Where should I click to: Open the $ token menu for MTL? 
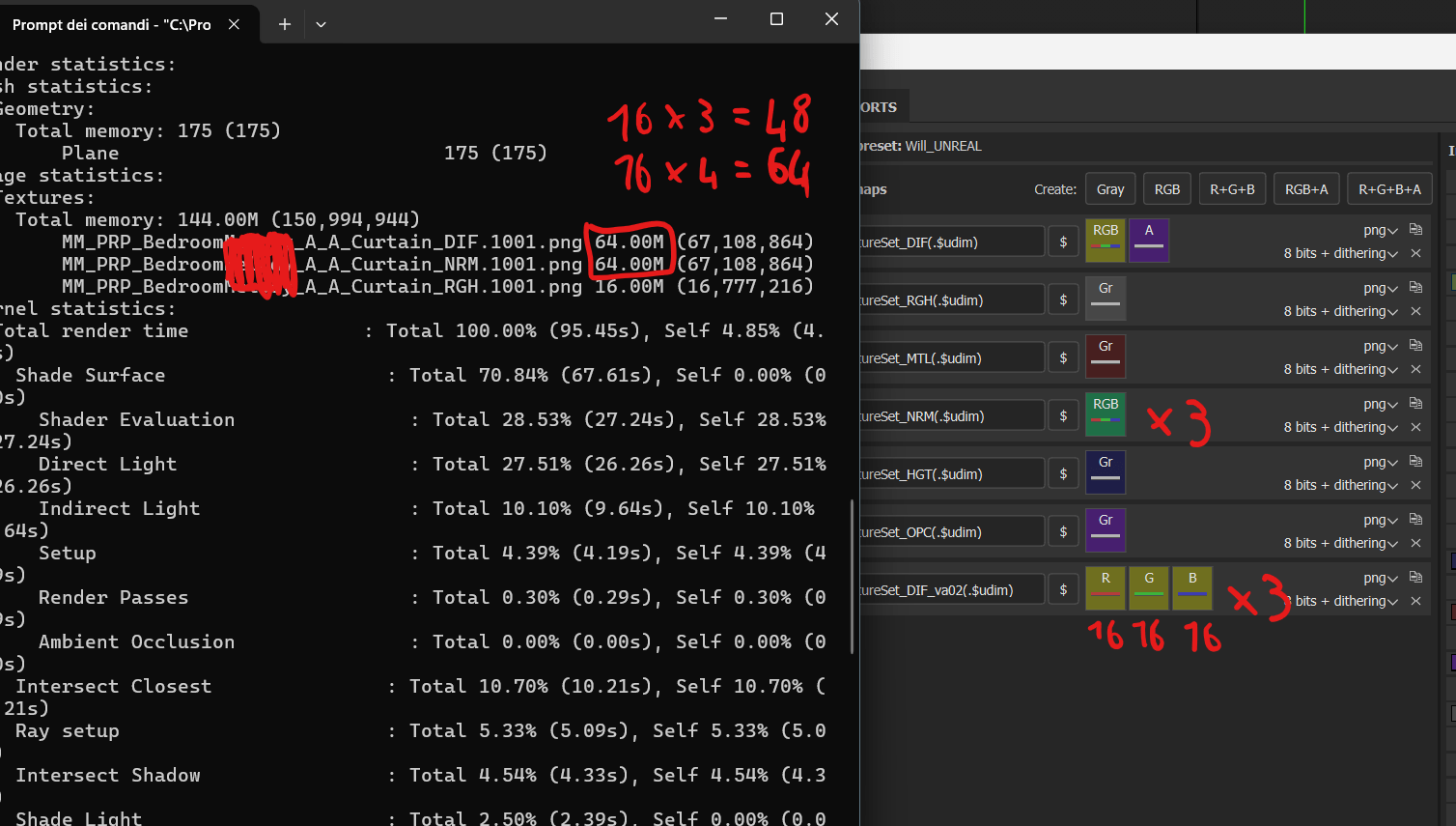tap(1063, 357)
